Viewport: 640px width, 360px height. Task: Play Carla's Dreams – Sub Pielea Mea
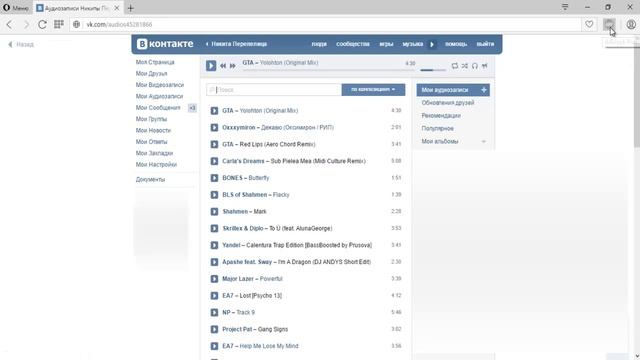(x=214, y=161)
